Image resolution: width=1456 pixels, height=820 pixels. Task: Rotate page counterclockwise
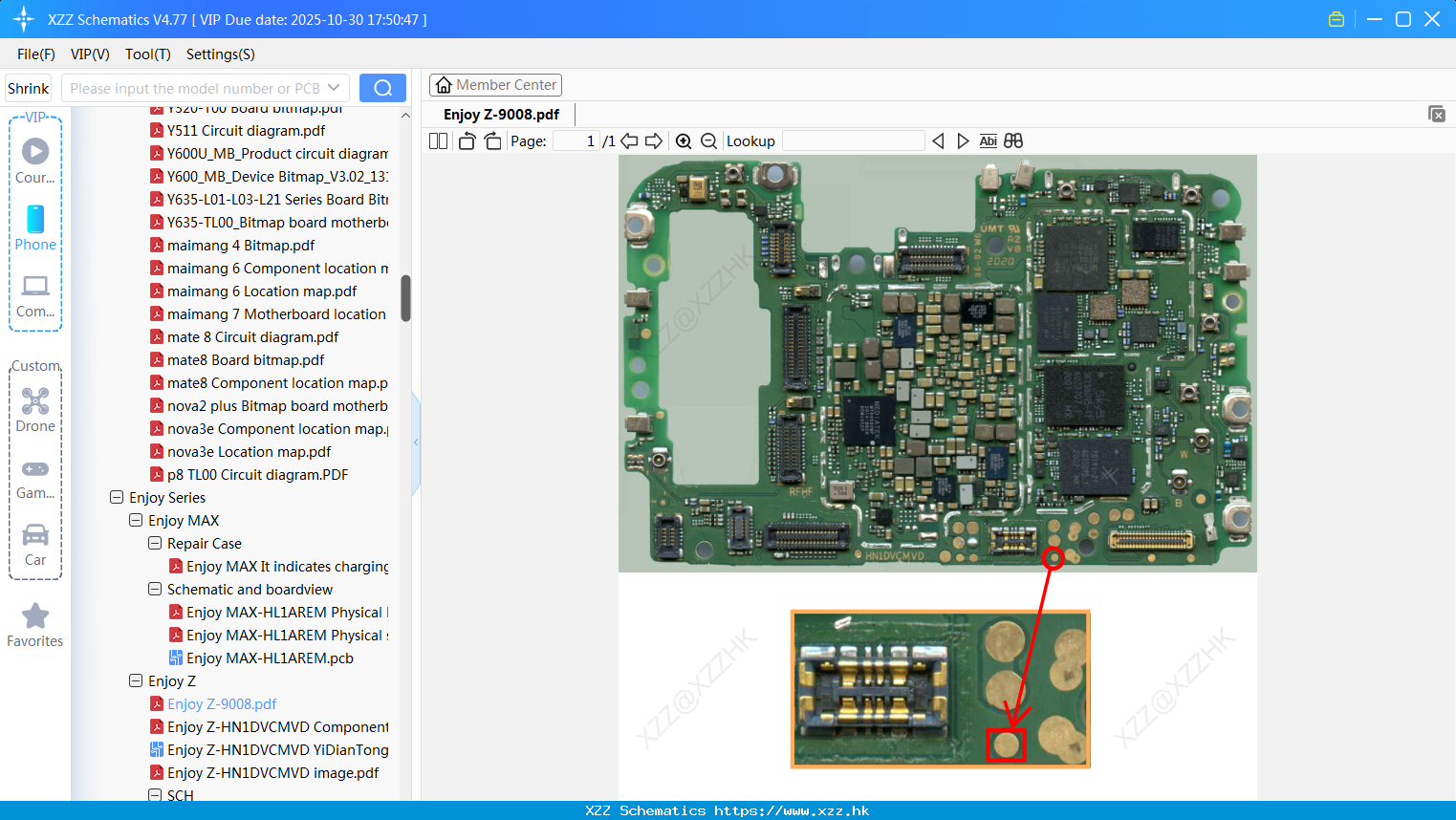467,140
